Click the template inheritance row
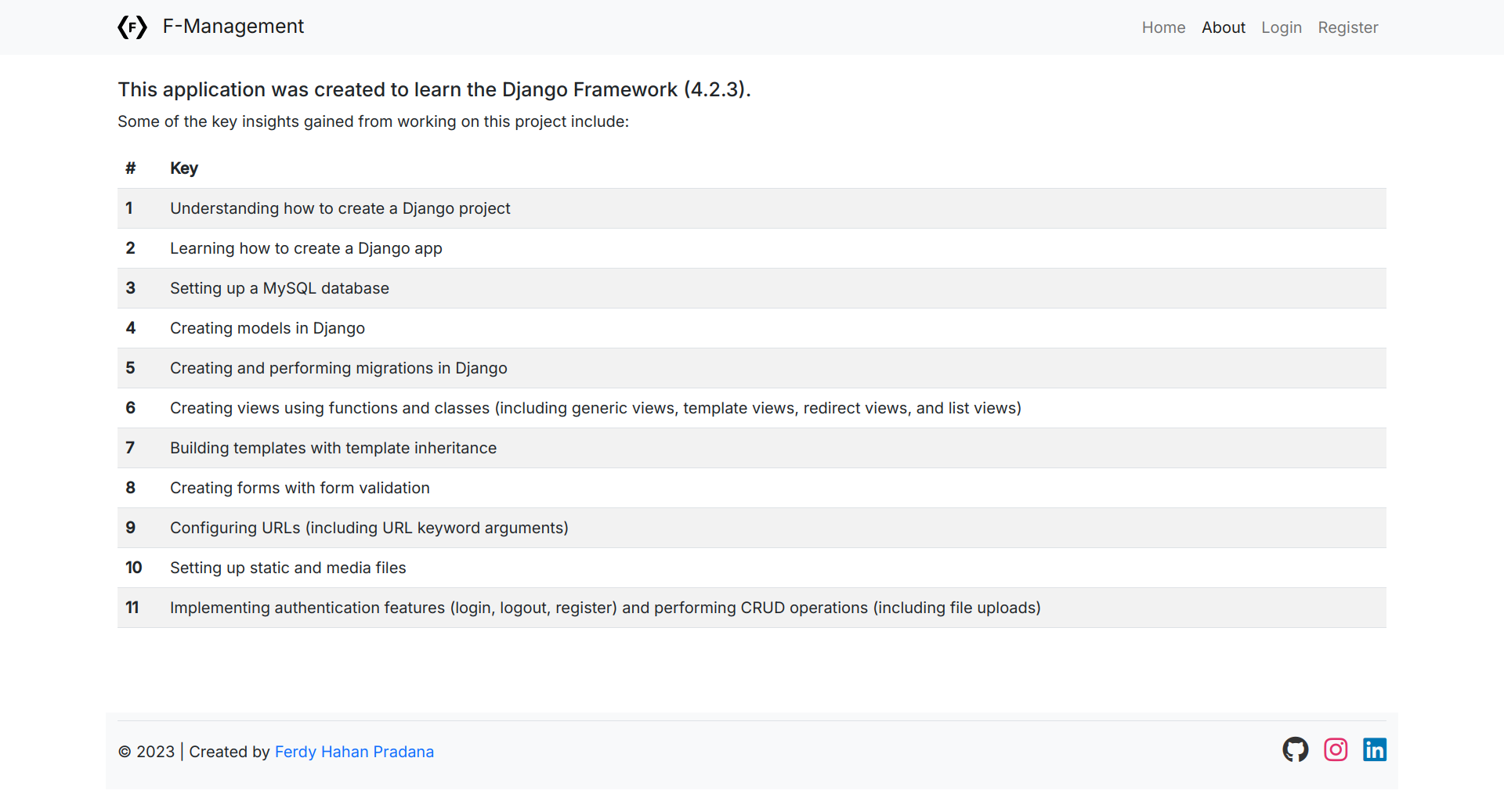 point(333,448)
